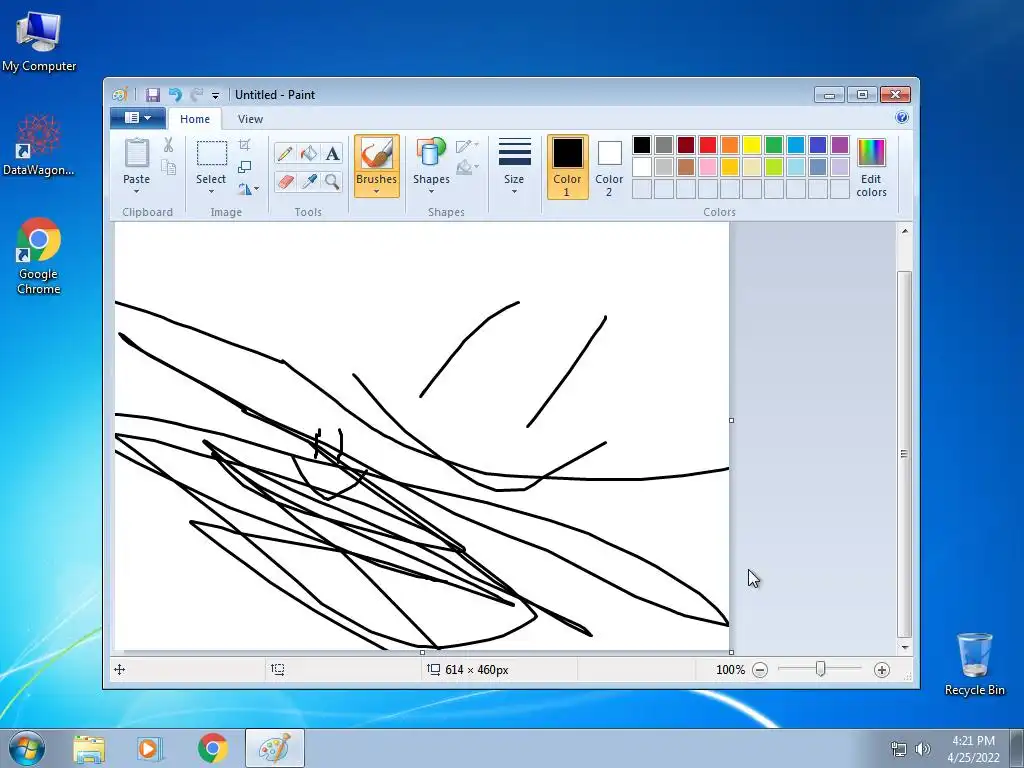This screenshot has width=1024, height=768.
Task: Click the volume speaker tray icon
Action: click(x=923, y=749)
